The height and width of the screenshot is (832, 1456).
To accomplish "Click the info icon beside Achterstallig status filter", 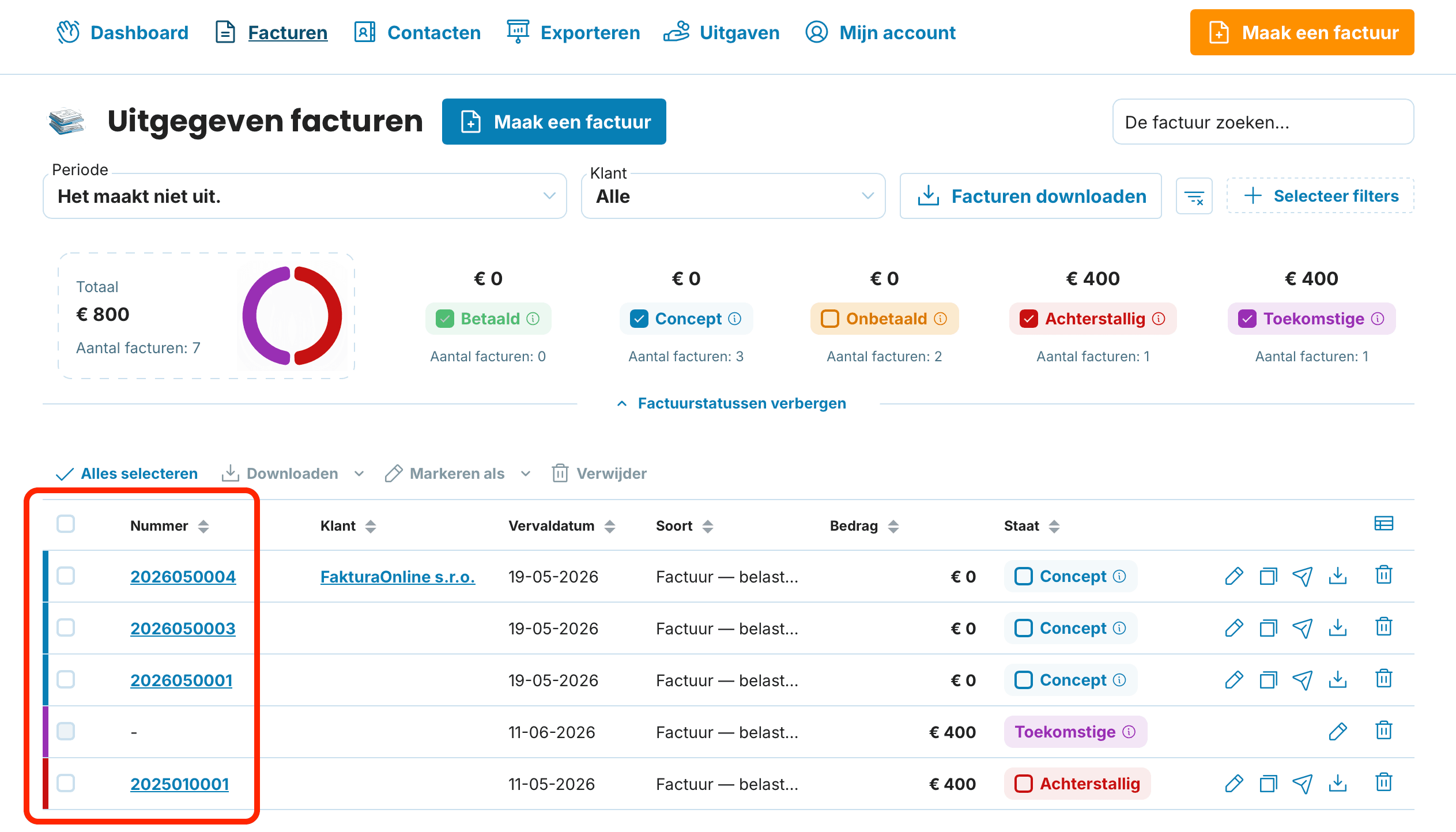I will 1159,319.
